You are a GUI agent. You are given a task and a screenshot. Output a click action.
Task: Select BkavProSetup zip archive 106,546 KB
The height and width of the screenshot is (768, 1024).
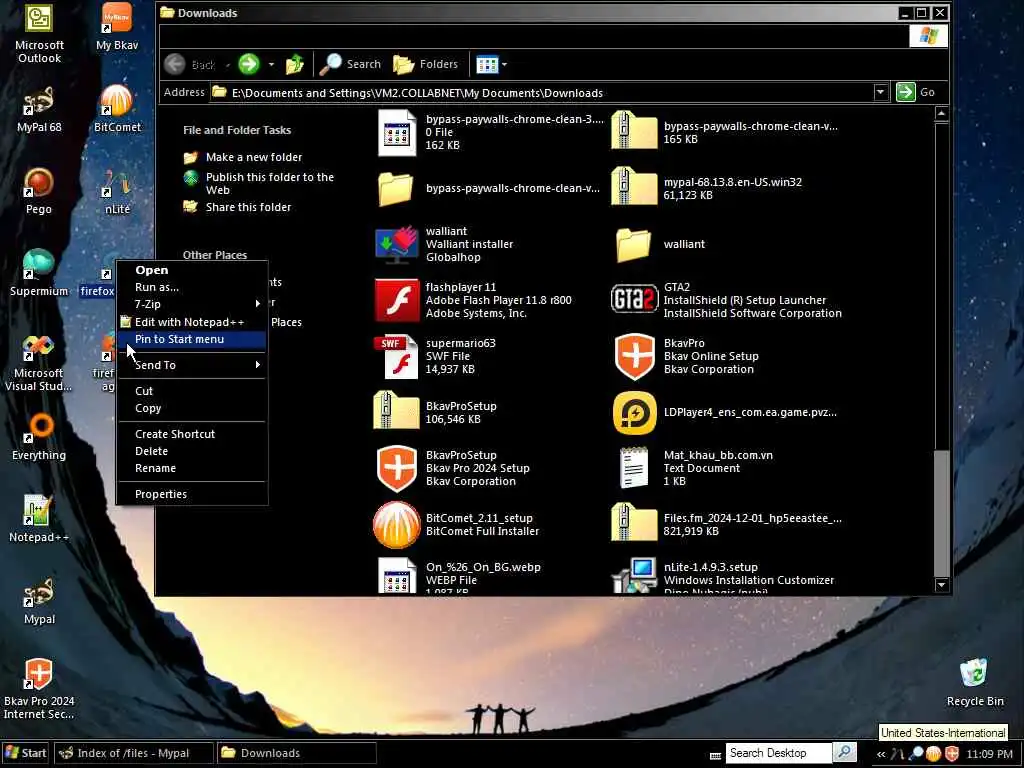436,412
